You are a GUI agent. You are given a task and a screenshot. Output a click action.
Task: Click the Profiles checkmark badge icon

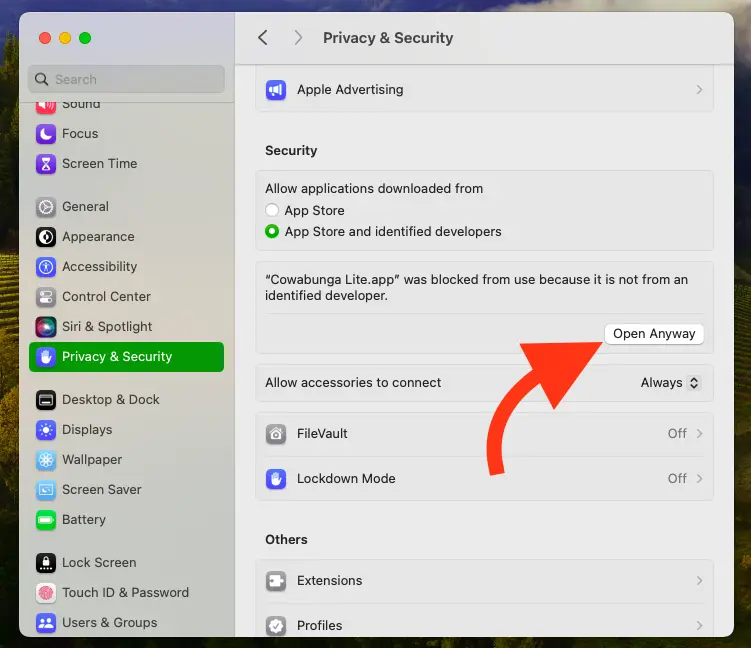276,625
